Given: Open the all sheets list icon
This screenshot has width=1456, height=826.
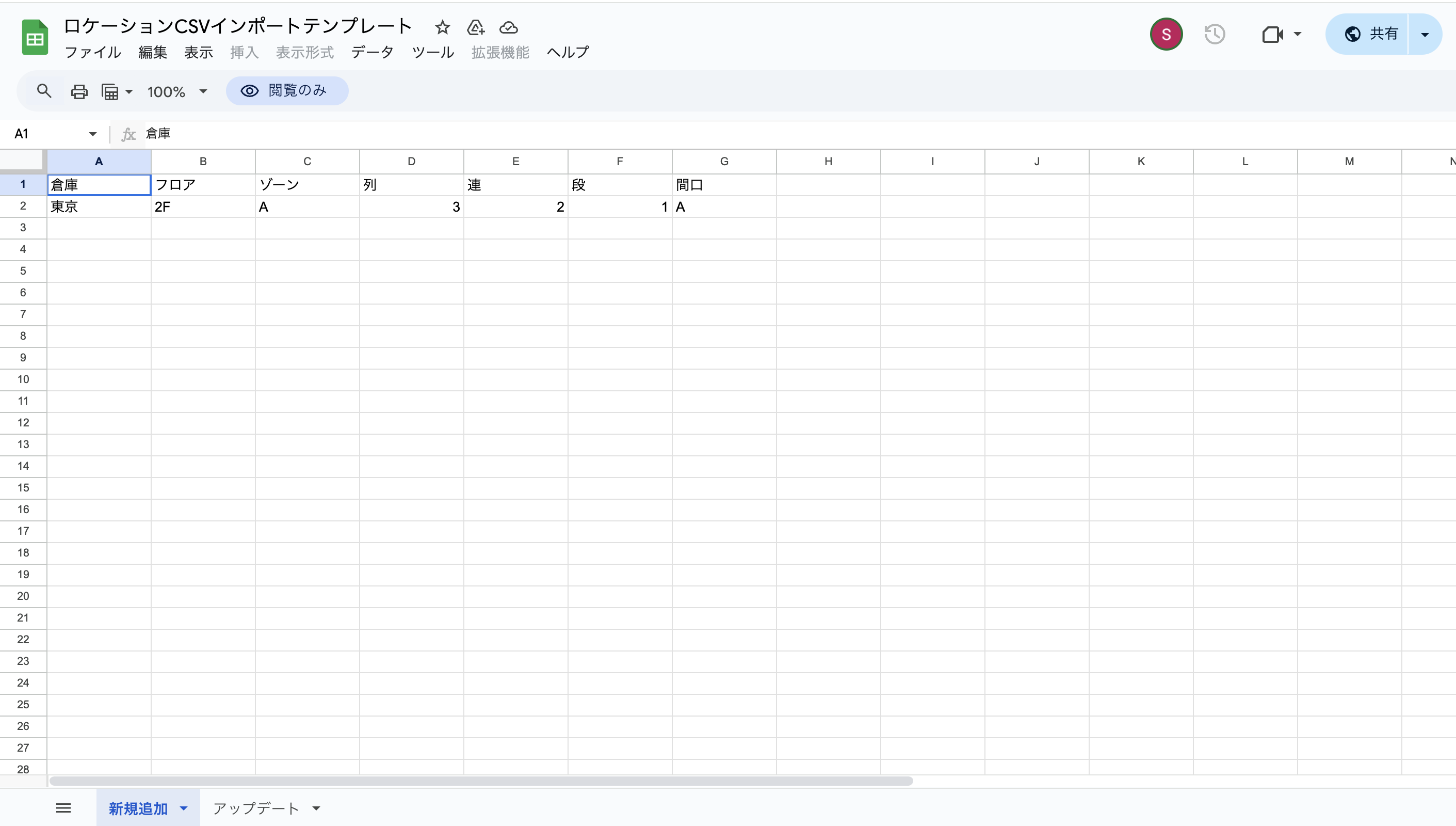Looking at the screenshot, I should [63, 808].
